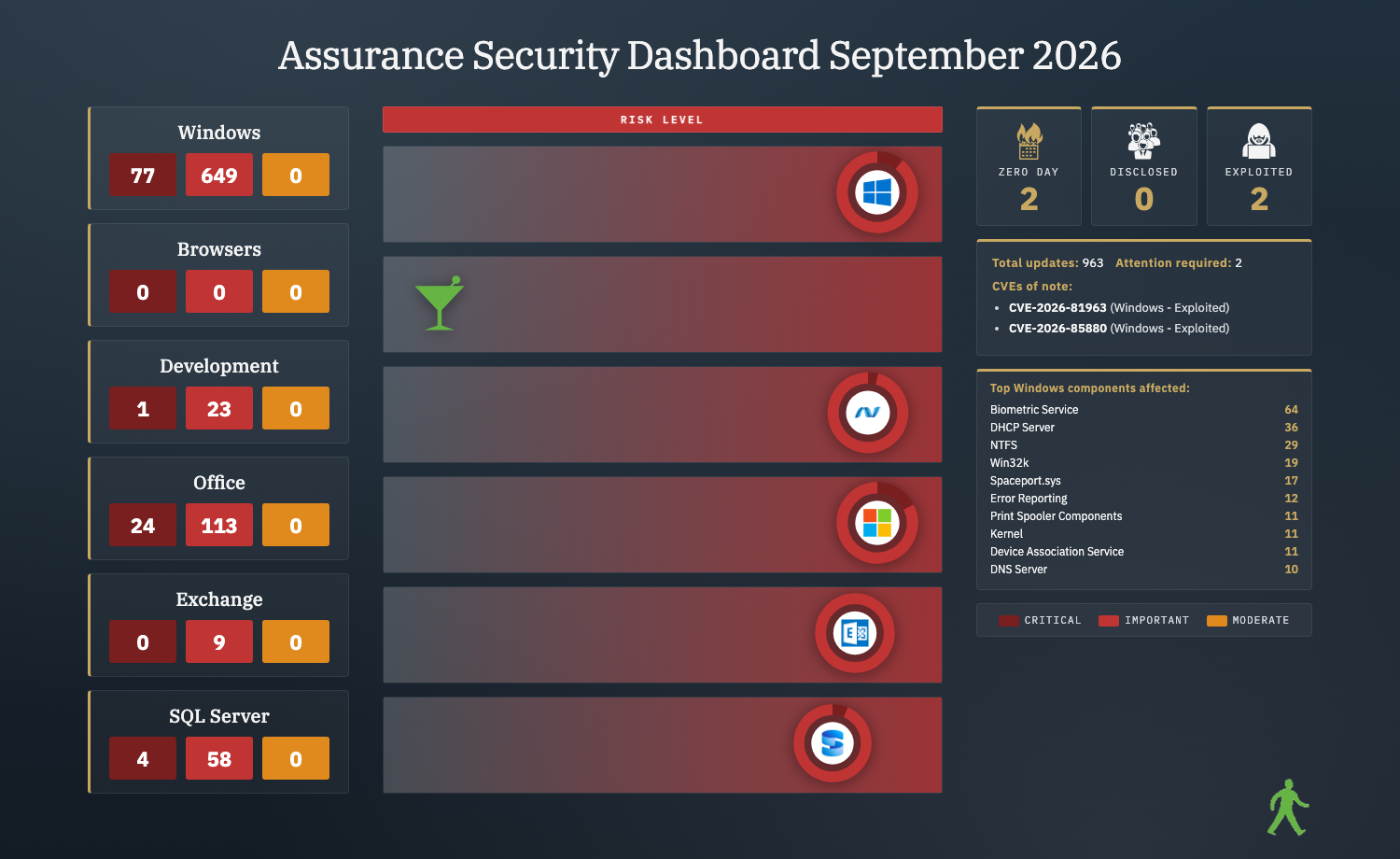This screenshot has width=1400, height=859.
Task: Click the SQL Server card title
Action: (219, 716)
